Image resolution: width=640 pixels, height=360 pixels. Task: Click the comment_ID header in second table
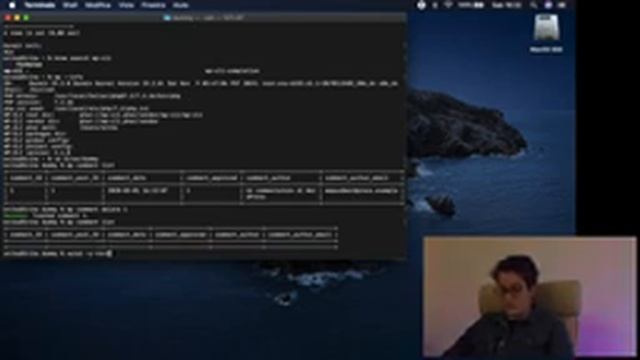26,235
